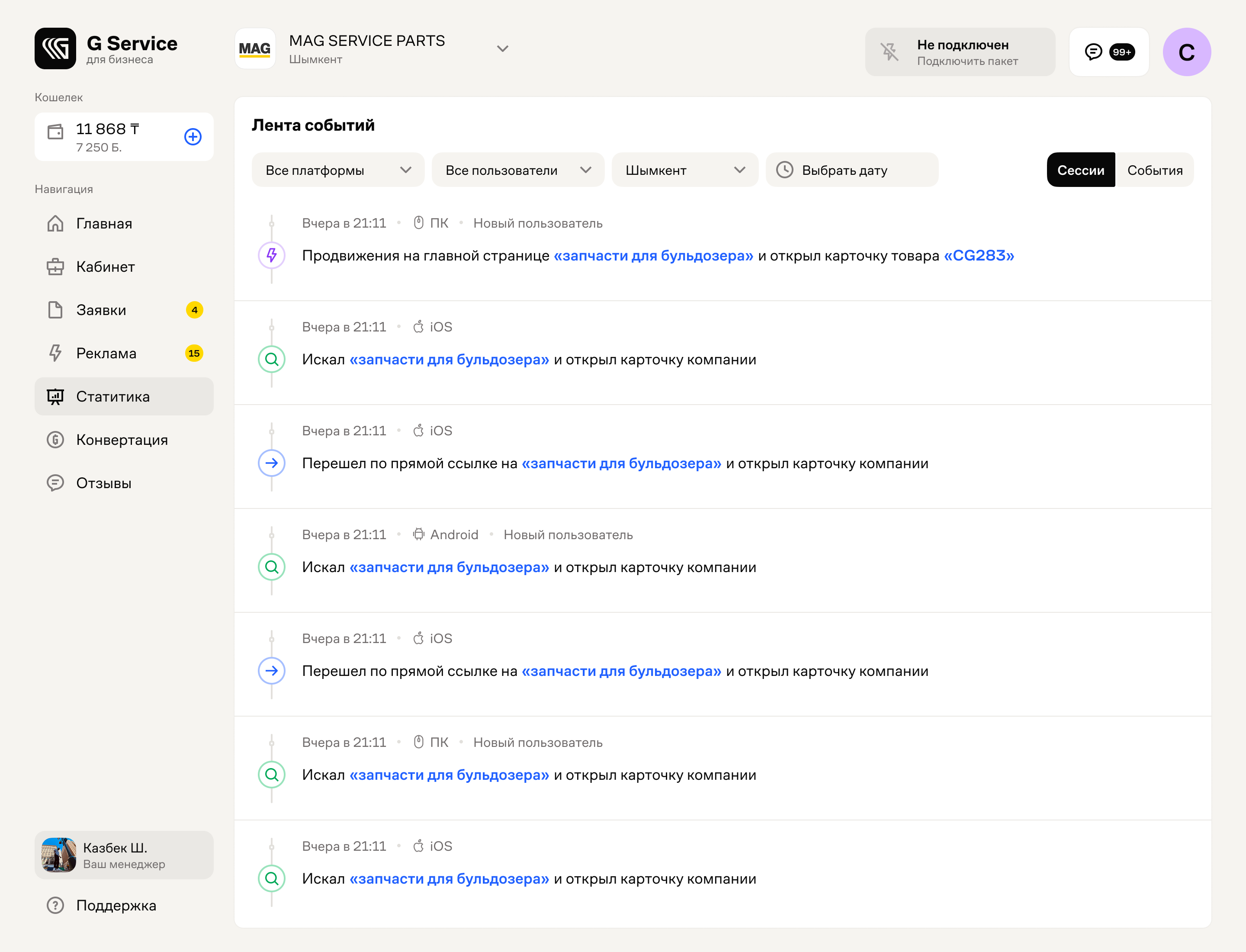
Task: Click Новый пользователь label on Android event
Action: [568, 534]
